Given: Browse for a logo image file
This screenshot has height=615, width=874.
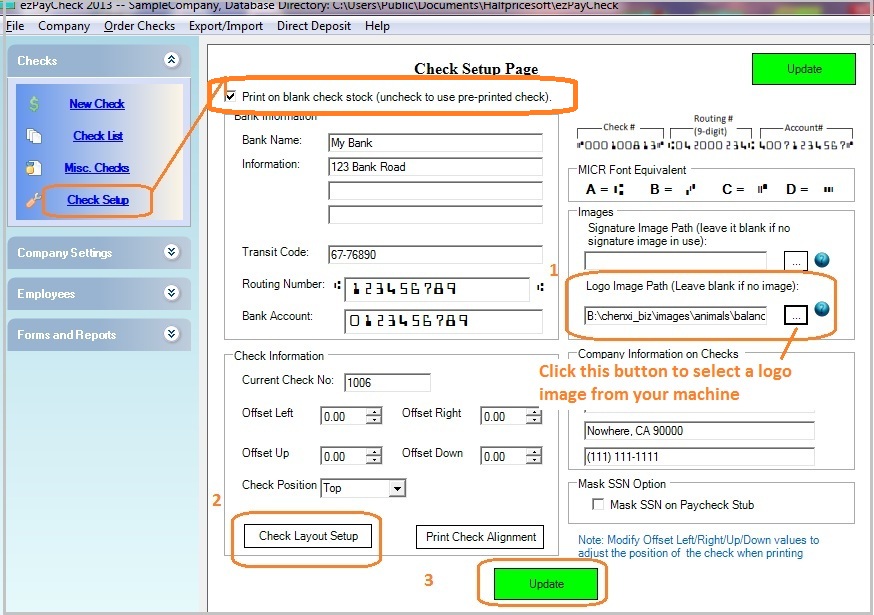Looking at the screenshot, I should [x=796, y=314].
